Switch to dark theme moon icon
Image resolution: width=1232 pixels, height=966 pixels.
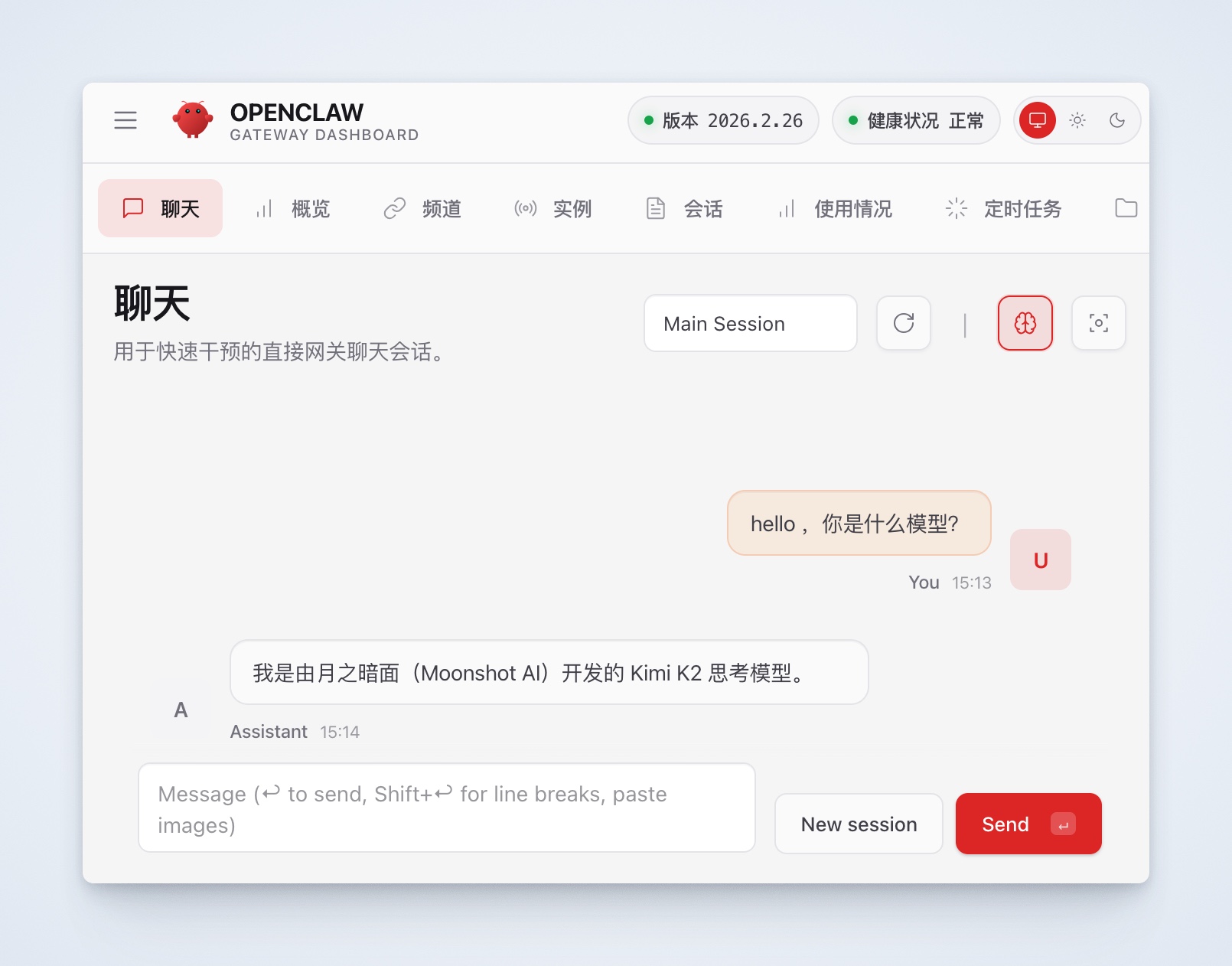pyautogui.click(x=1117, y=120)
